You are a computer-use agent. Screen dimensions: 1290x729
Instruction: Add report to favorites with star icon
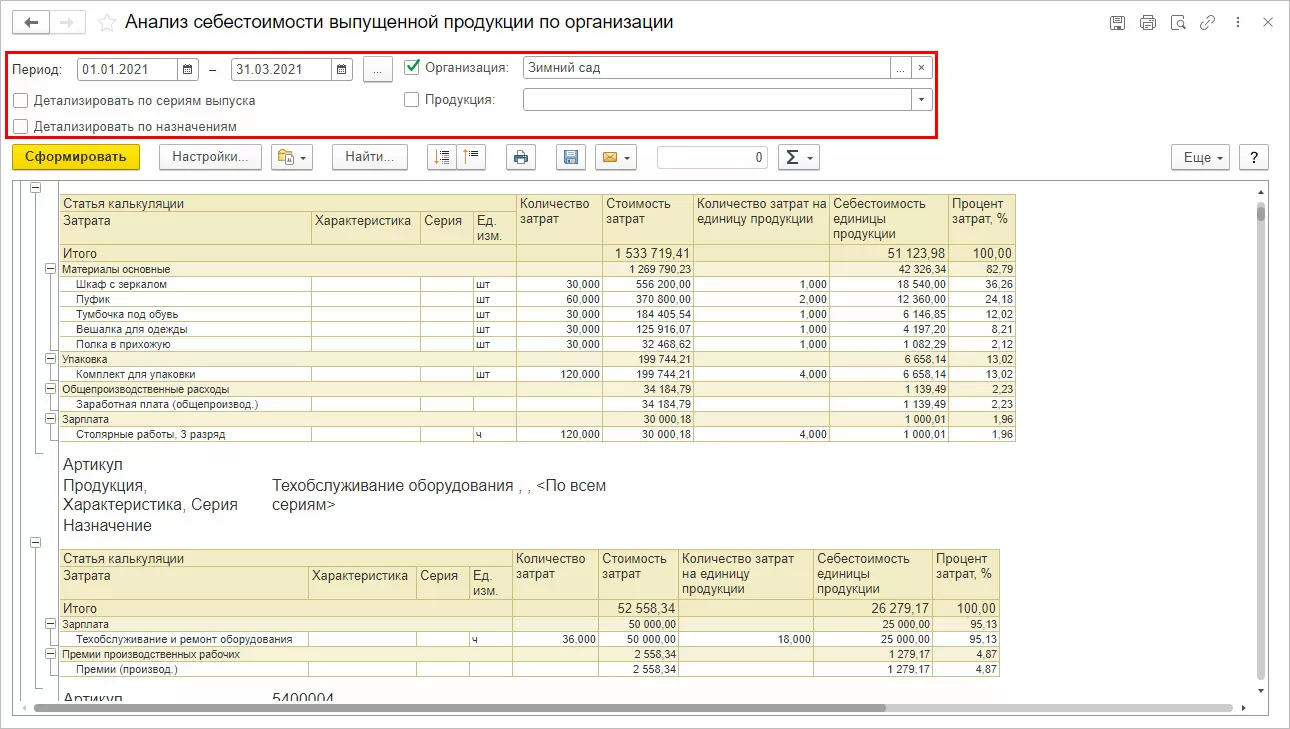pos(107,22)
